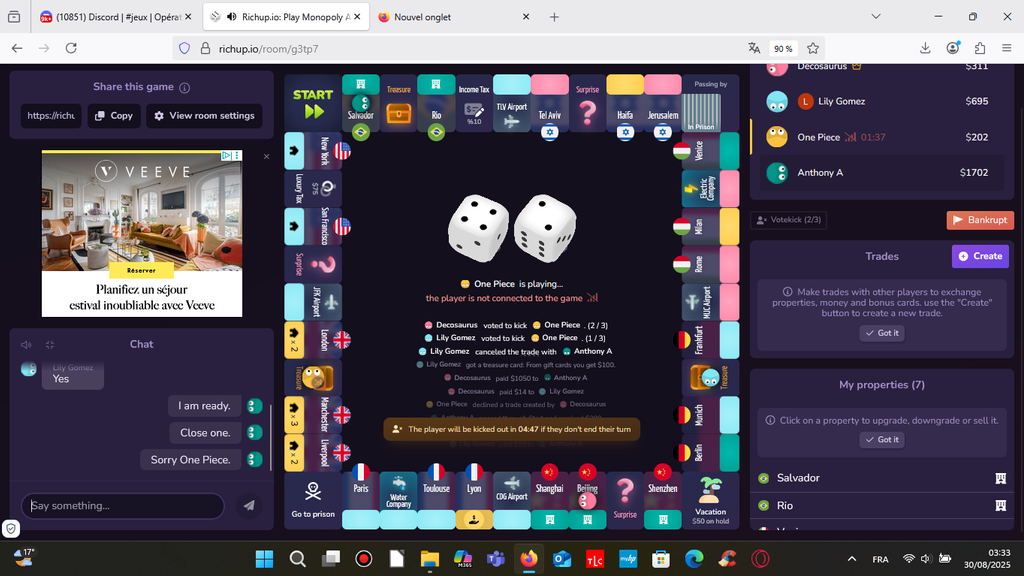The width and height of the screenshot is (1024, 576).
Task: Select the TLV Airport tile
Action: [511, 103]
